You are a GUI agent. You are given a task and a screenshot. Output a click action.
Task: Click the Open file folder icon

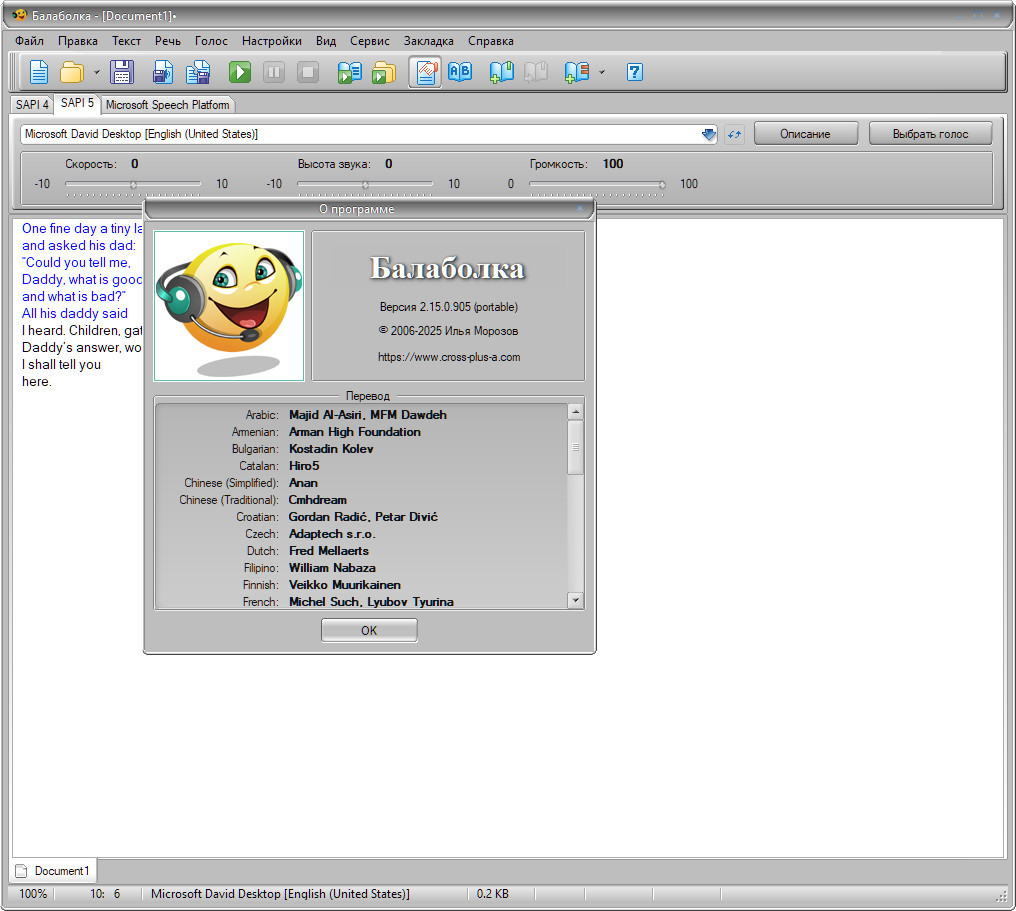pos(73,72)
